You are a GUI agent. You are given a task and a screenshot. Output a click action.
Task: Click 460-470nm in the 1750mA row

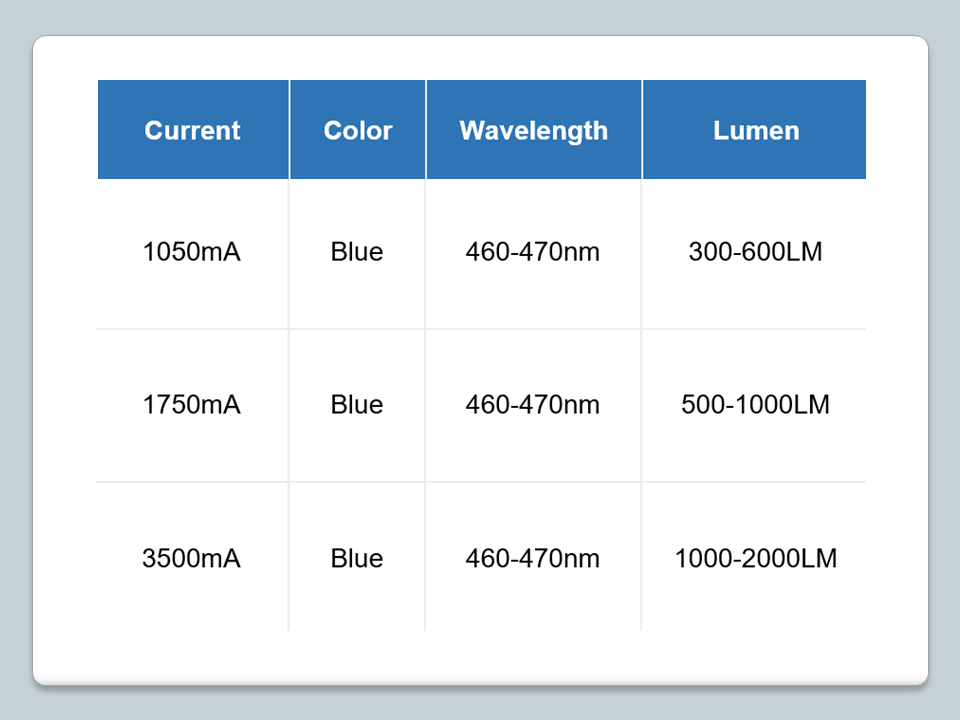pos(533,405)
